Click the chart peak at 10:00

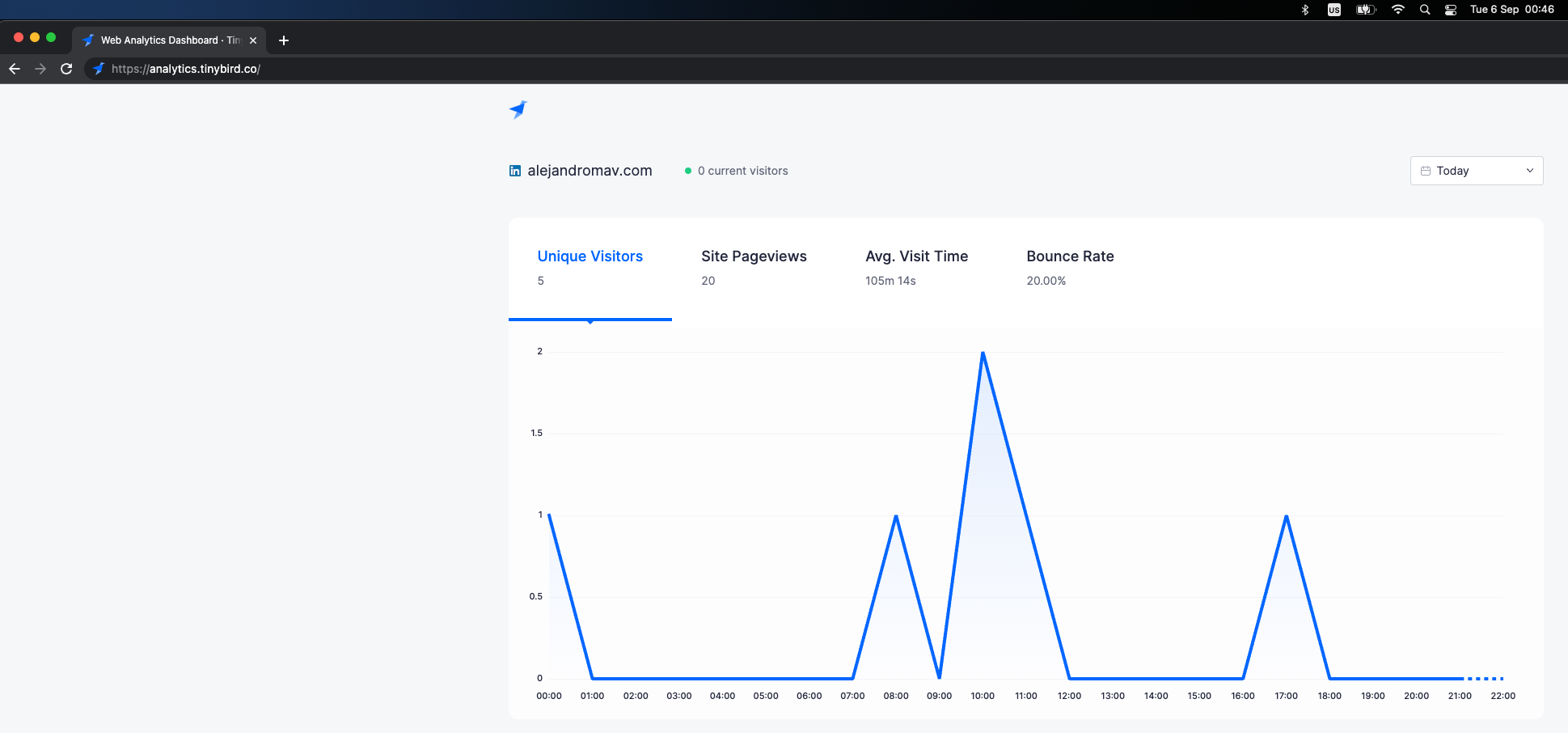pos(983,353)
